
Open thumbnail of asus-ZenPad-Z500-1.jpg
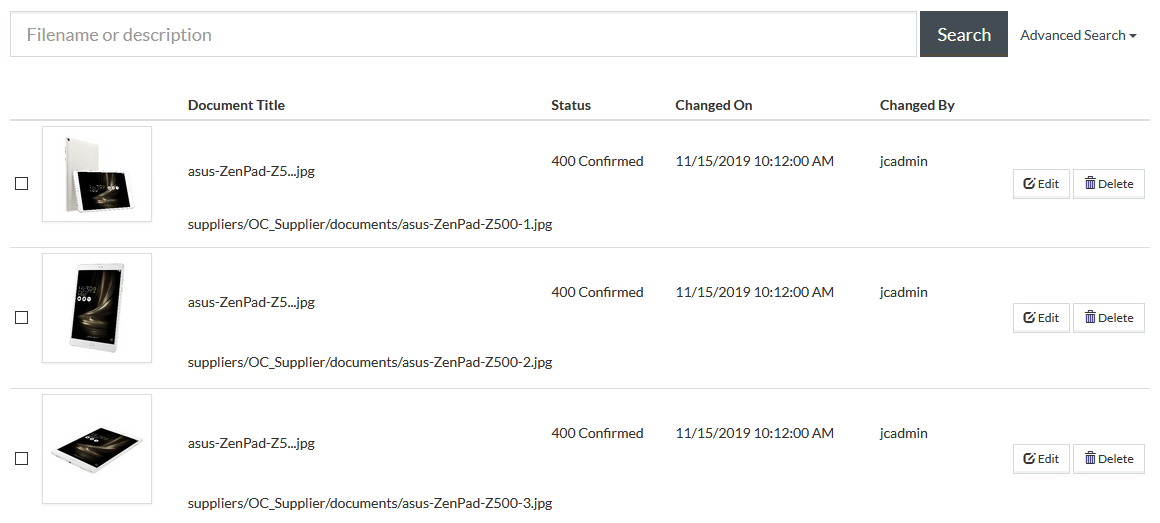pyautogui.click(x=97, y=174)
